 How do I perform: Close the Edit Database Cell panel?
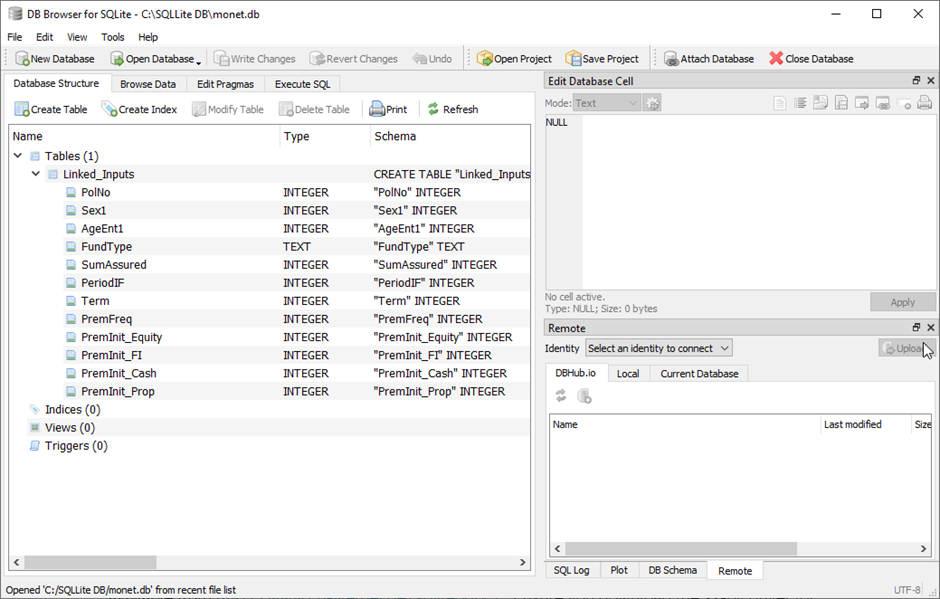pyautogui.click(x=931, y=81)
